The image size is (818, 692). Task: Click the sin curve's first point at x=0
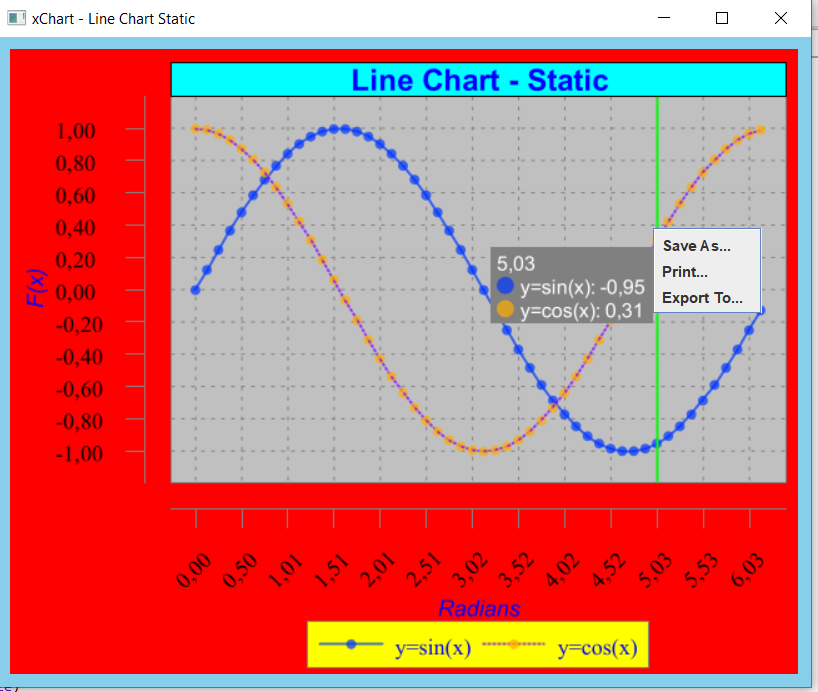coord(195,290)
